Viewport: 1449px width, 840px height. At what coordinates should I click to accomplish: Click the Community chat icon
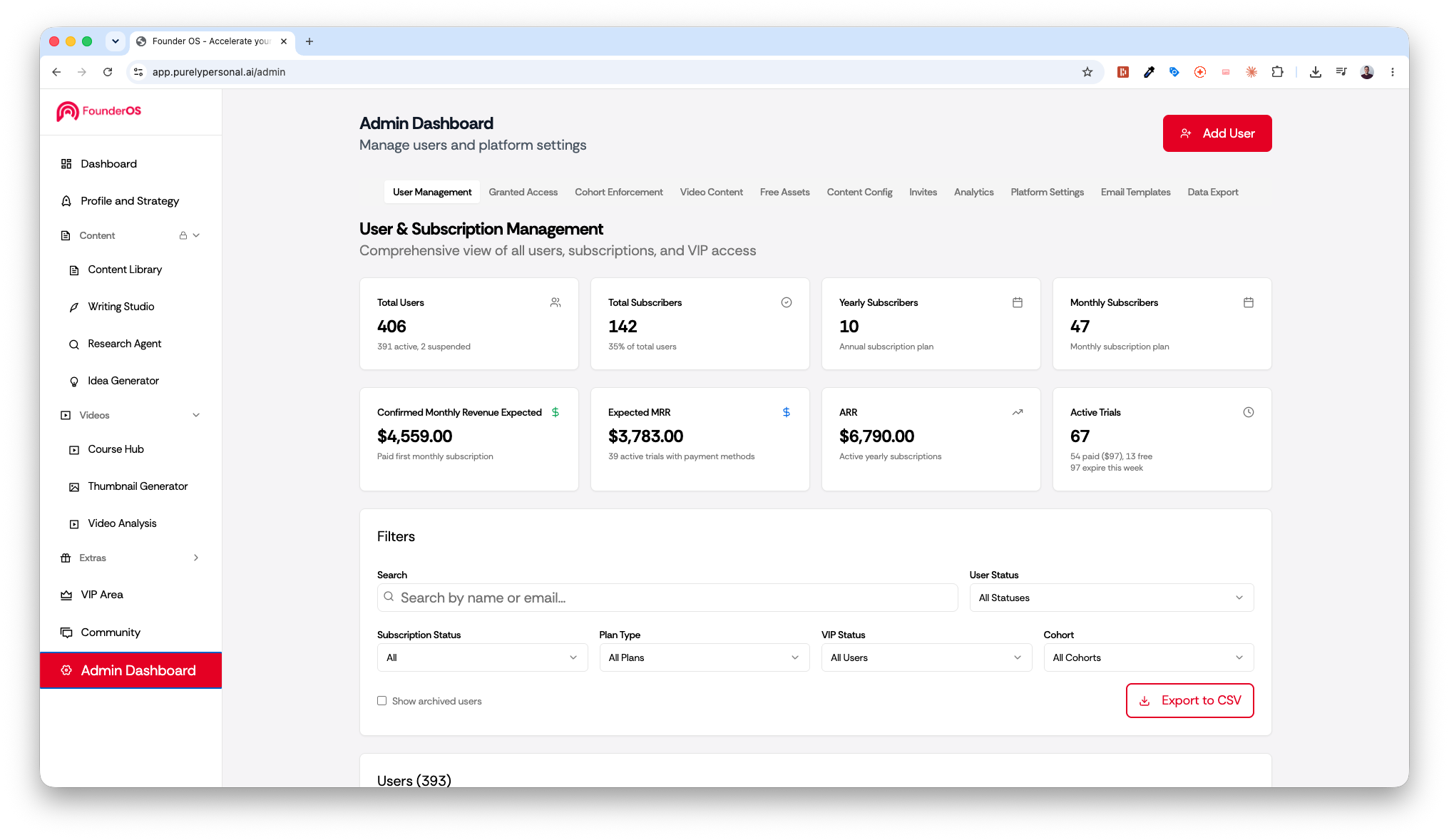(66, 632)
